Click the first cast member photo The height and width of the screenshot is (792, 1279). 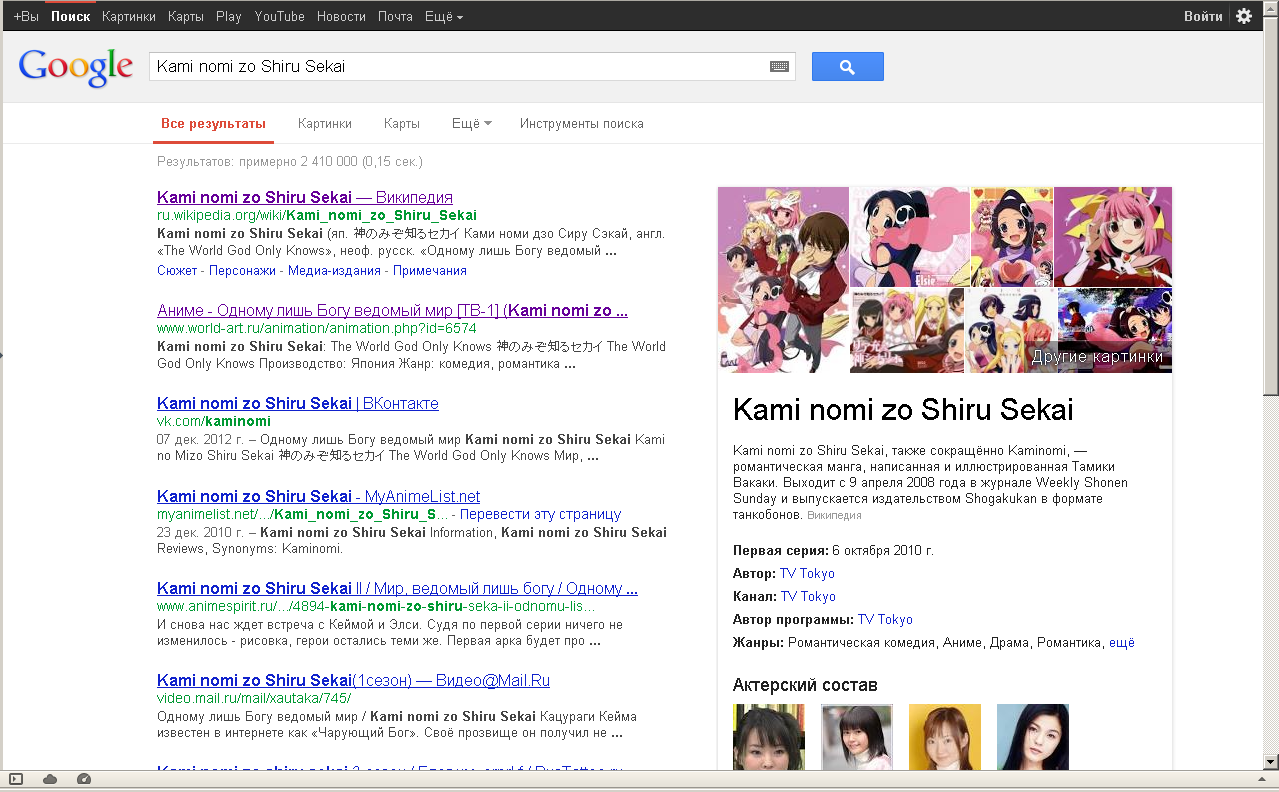click(769, 737)
